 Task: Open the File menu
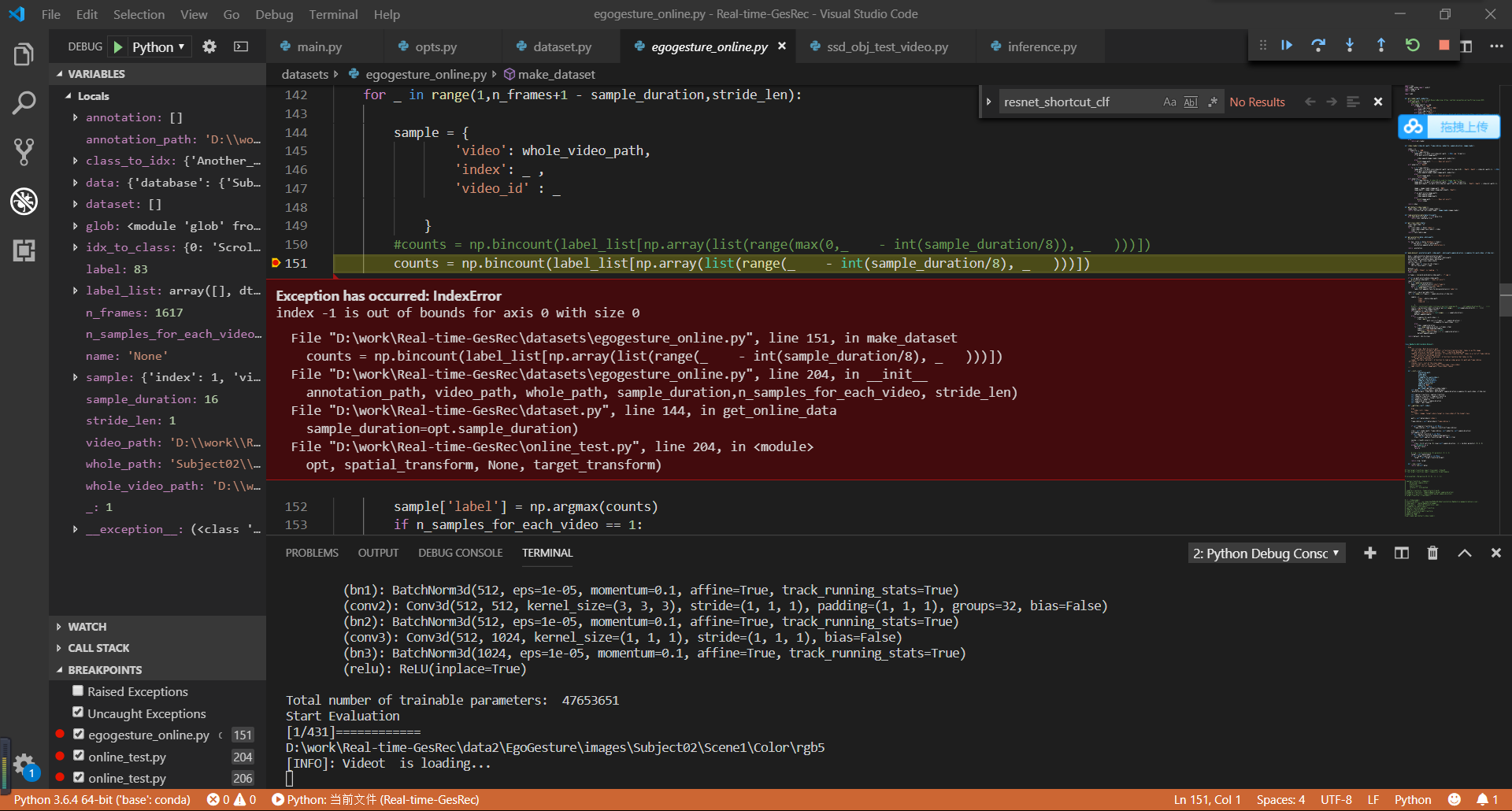point(50,14)
